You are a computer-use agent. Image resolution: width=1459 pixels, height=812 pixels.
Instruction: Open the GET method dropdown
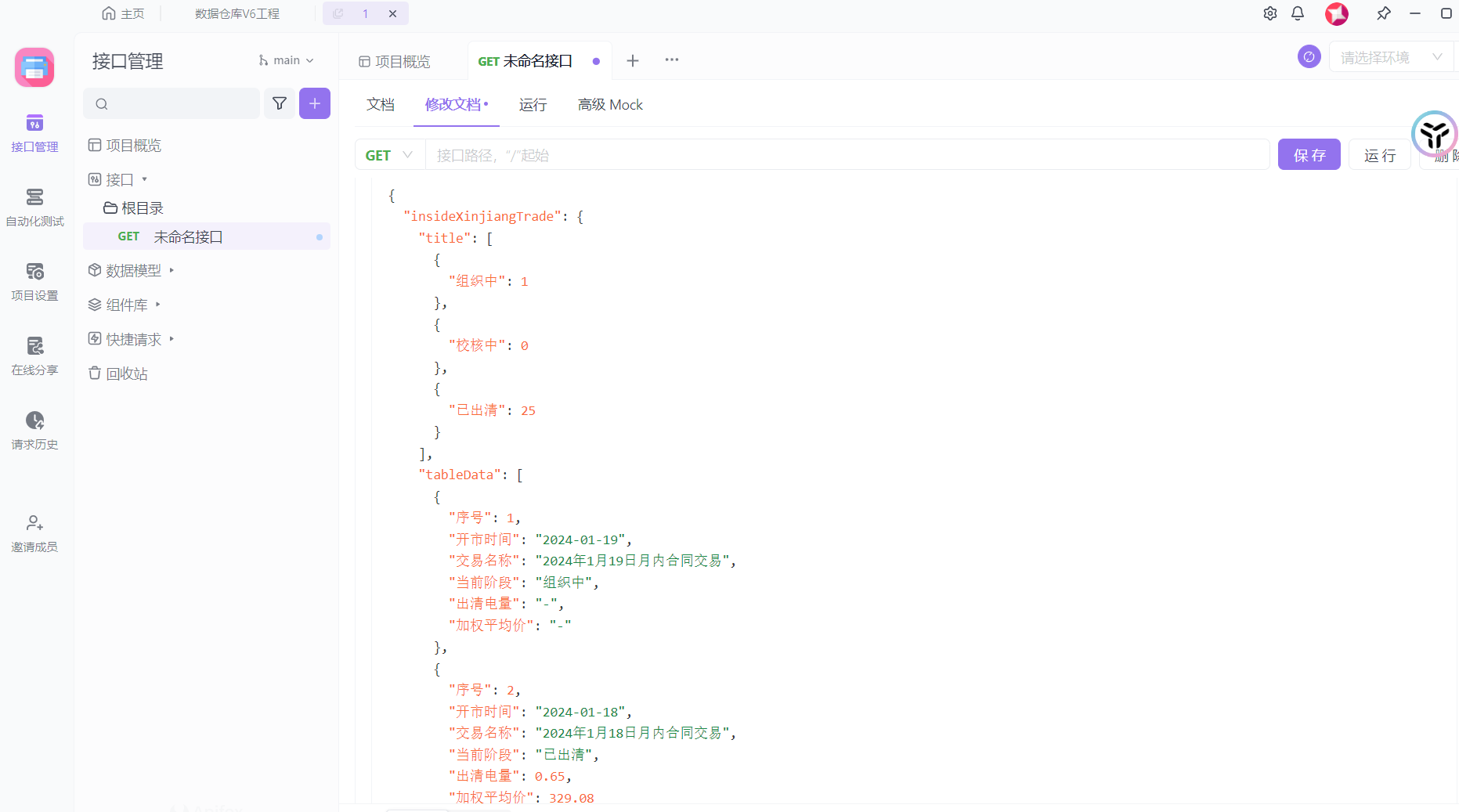pyautogui.click(x=389, y=155)
